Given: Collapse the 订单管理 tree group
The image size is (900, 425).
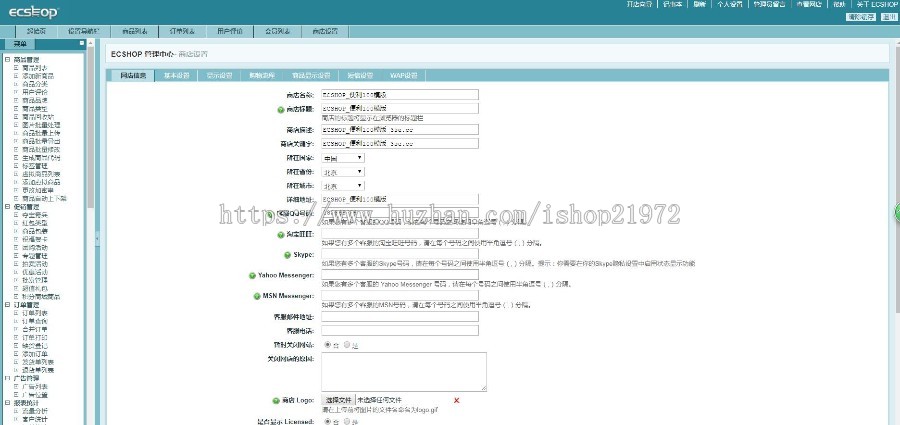Looking at the screenshot, I should (7, 305).
